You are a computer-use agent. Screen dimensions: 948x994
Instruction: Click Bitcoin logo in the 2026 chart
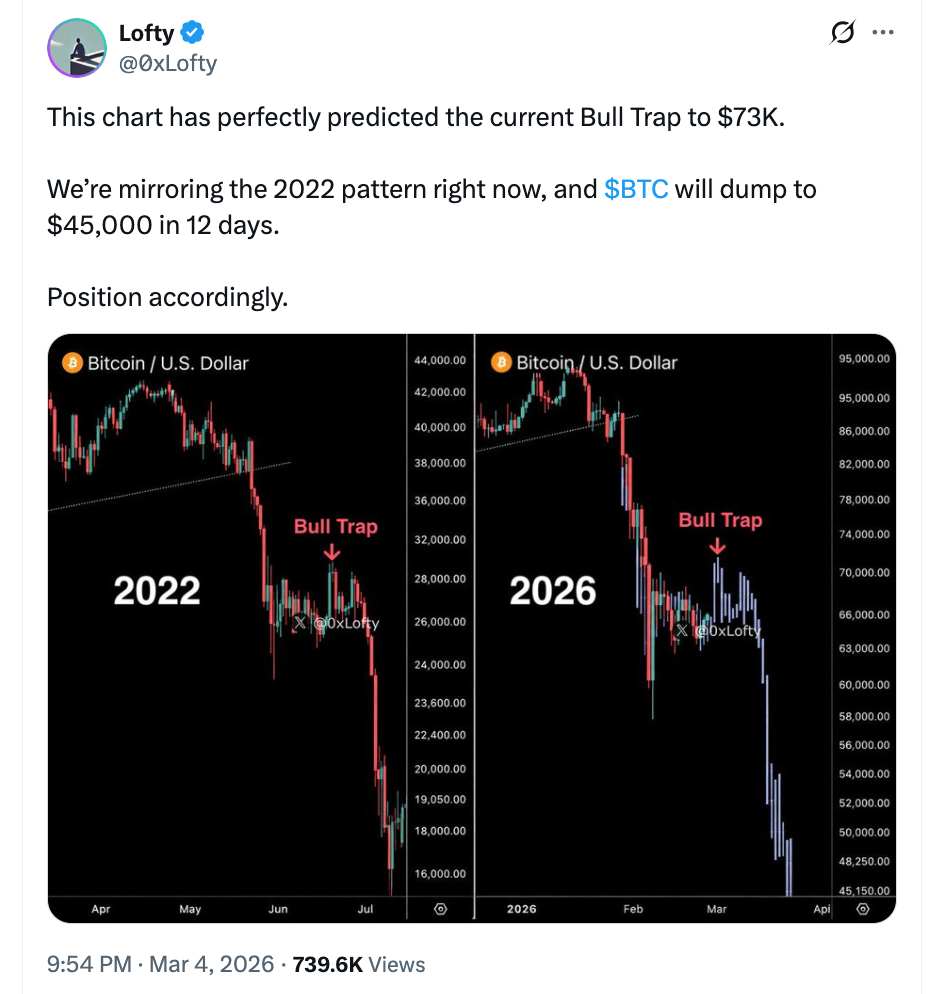tap(501, 362)
